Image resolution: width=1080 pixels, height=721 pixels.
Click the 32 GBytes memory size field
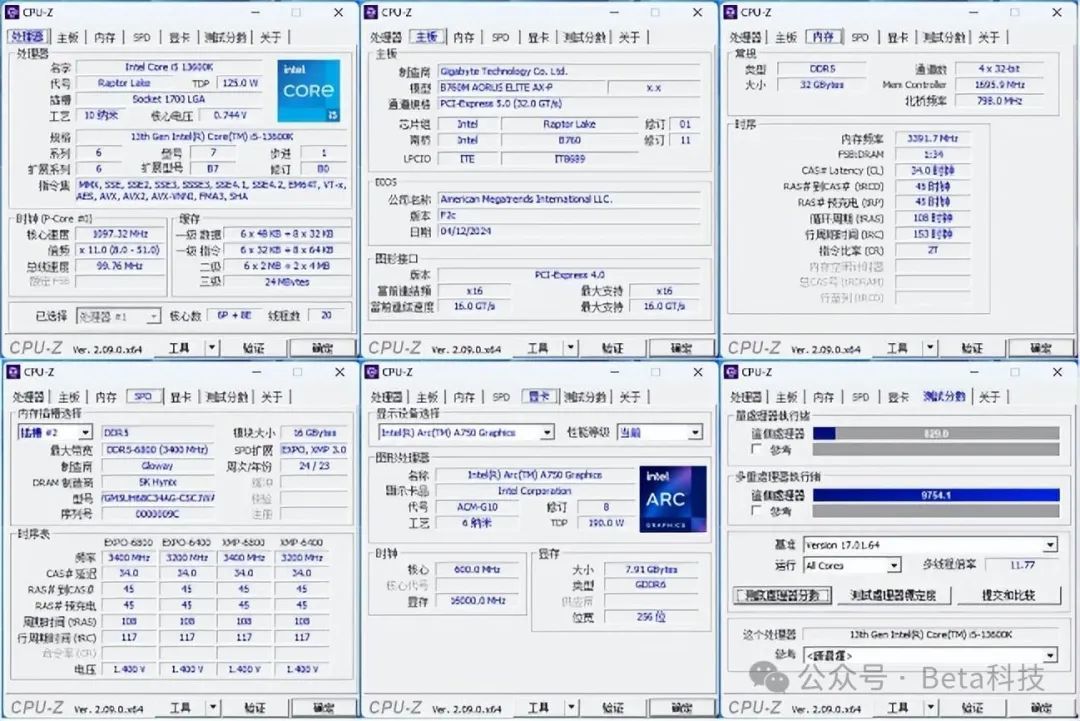[x=822, y=84]
